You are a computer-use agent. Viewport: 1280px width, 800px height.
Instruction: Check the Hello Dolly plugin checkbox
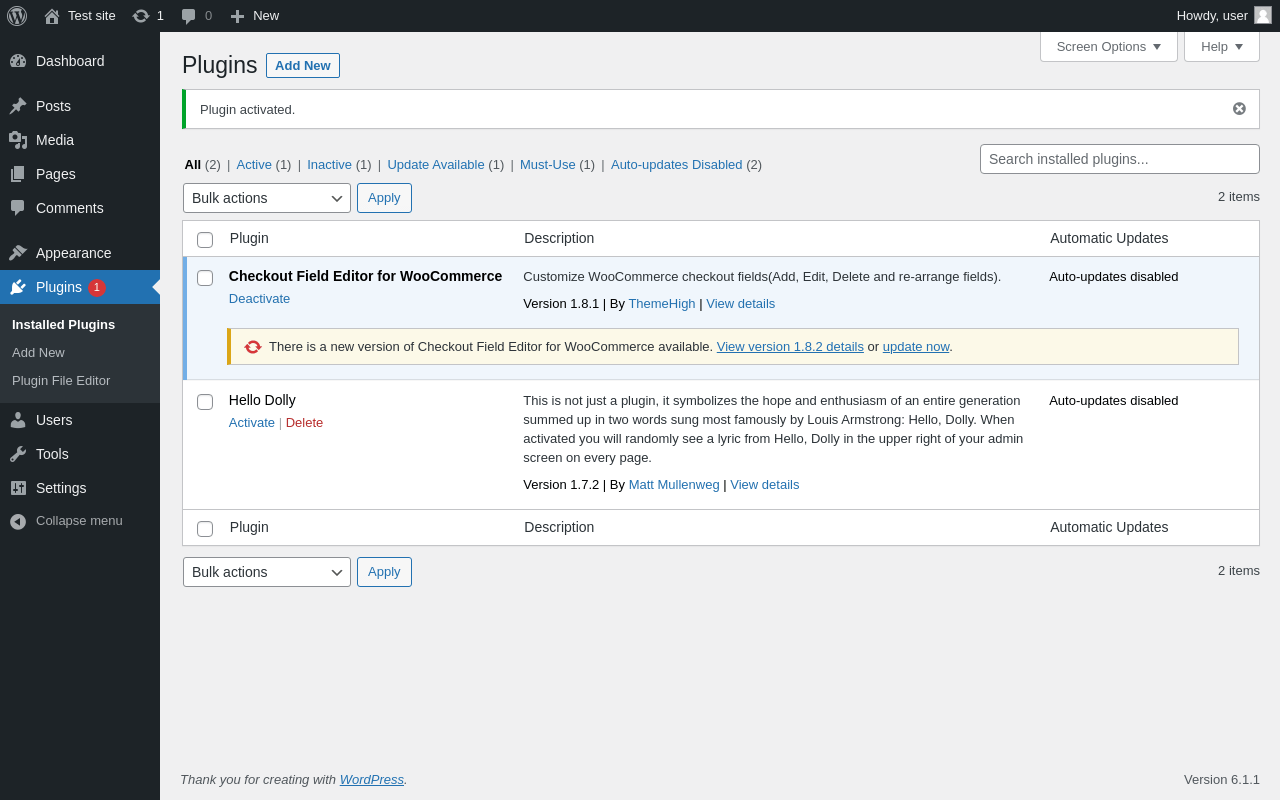click(205, 402)
